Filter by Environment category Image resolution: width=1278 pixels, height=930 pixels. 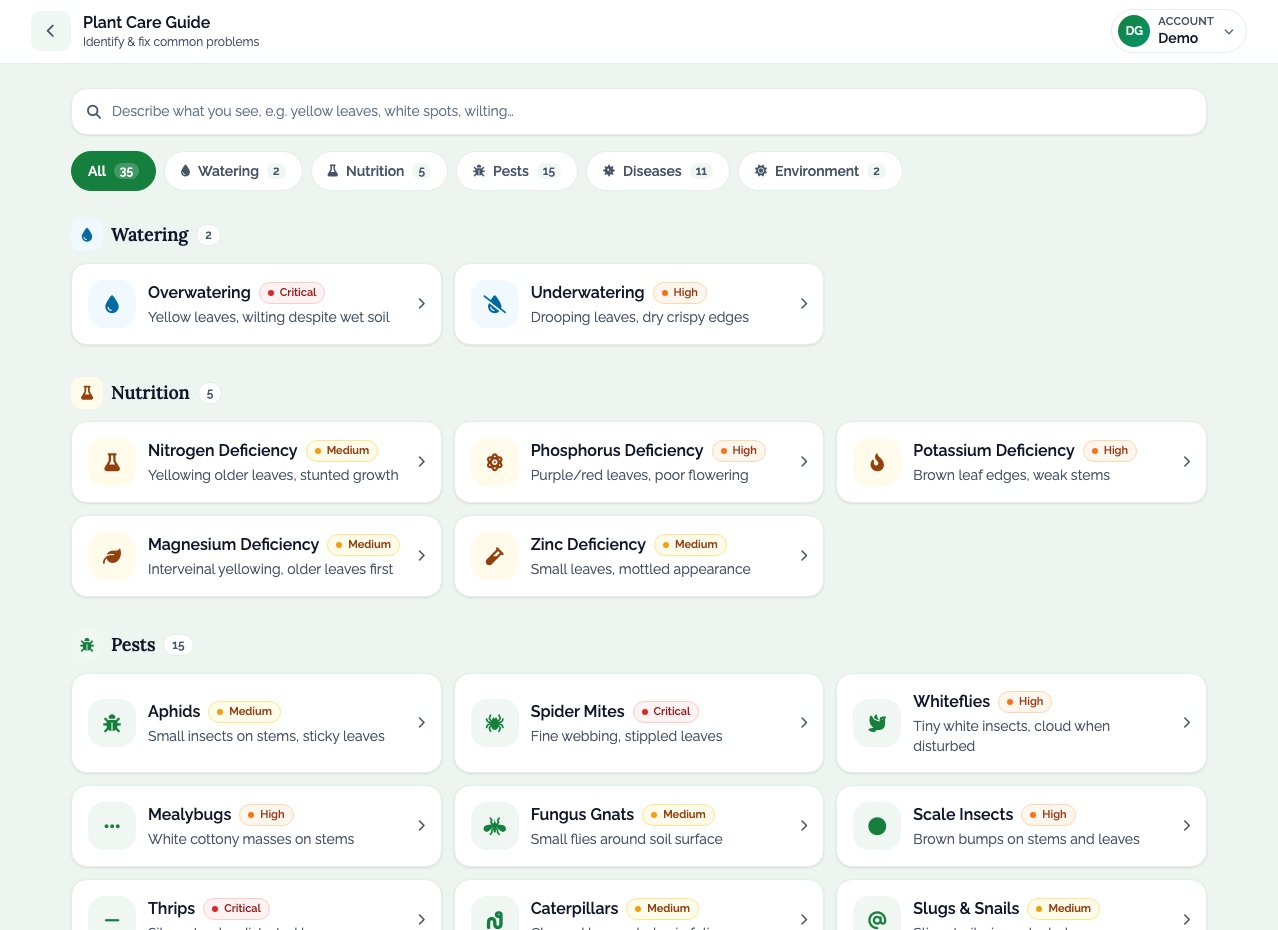(x=820, y=171)
